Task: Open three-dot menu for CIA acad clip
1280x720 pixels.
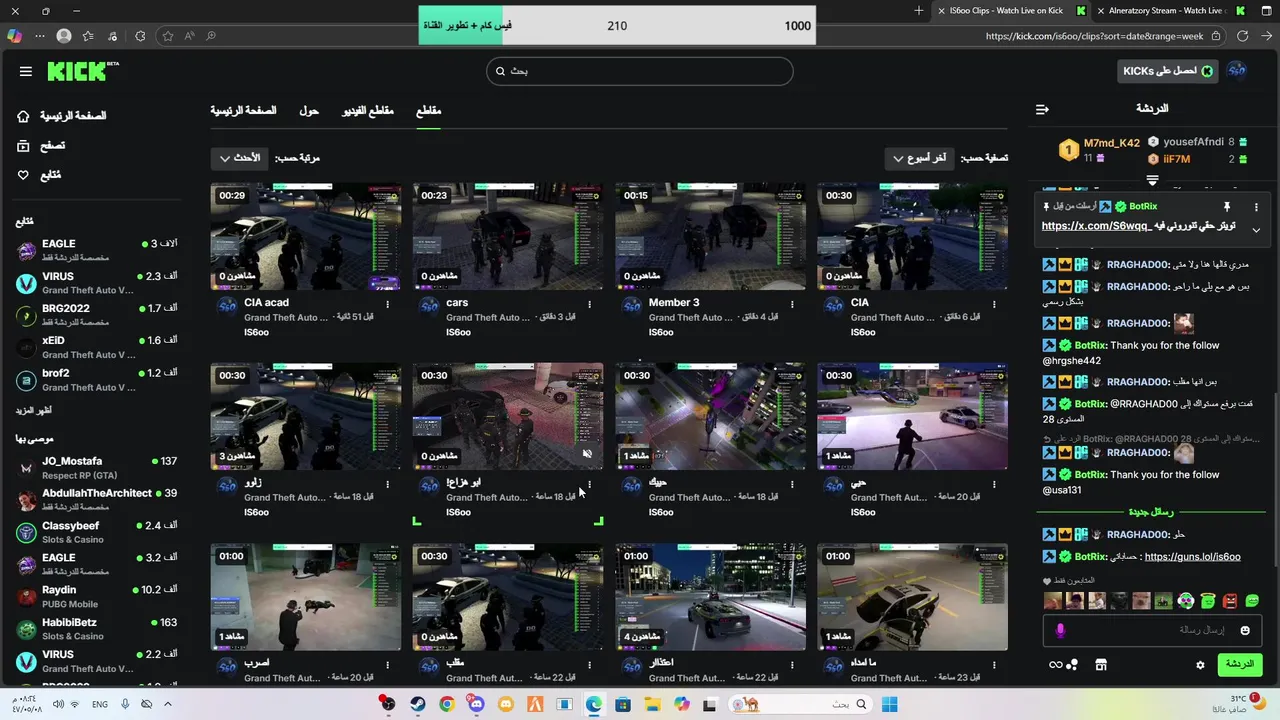Action: coord(388,304)
